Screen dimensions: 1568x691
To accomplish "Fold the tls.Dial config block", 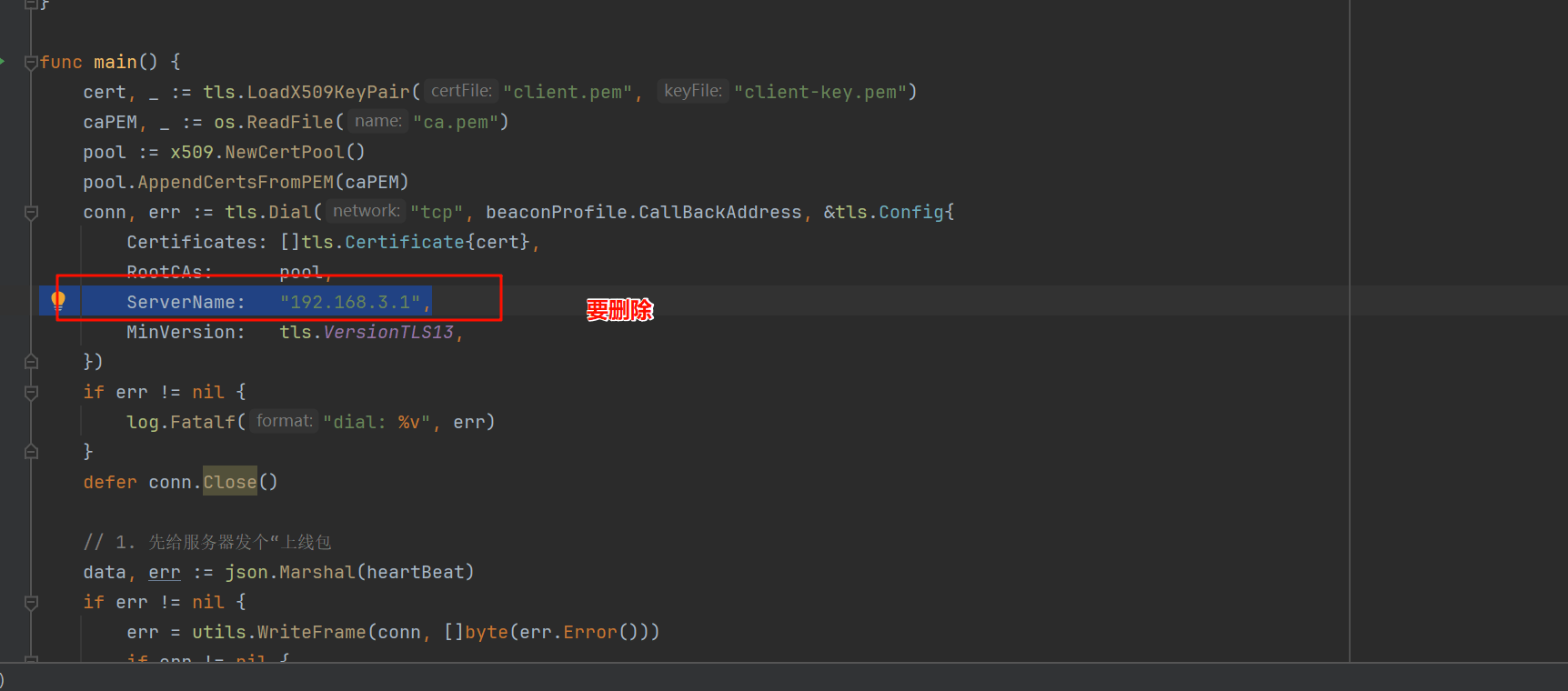I will point(31,213).
